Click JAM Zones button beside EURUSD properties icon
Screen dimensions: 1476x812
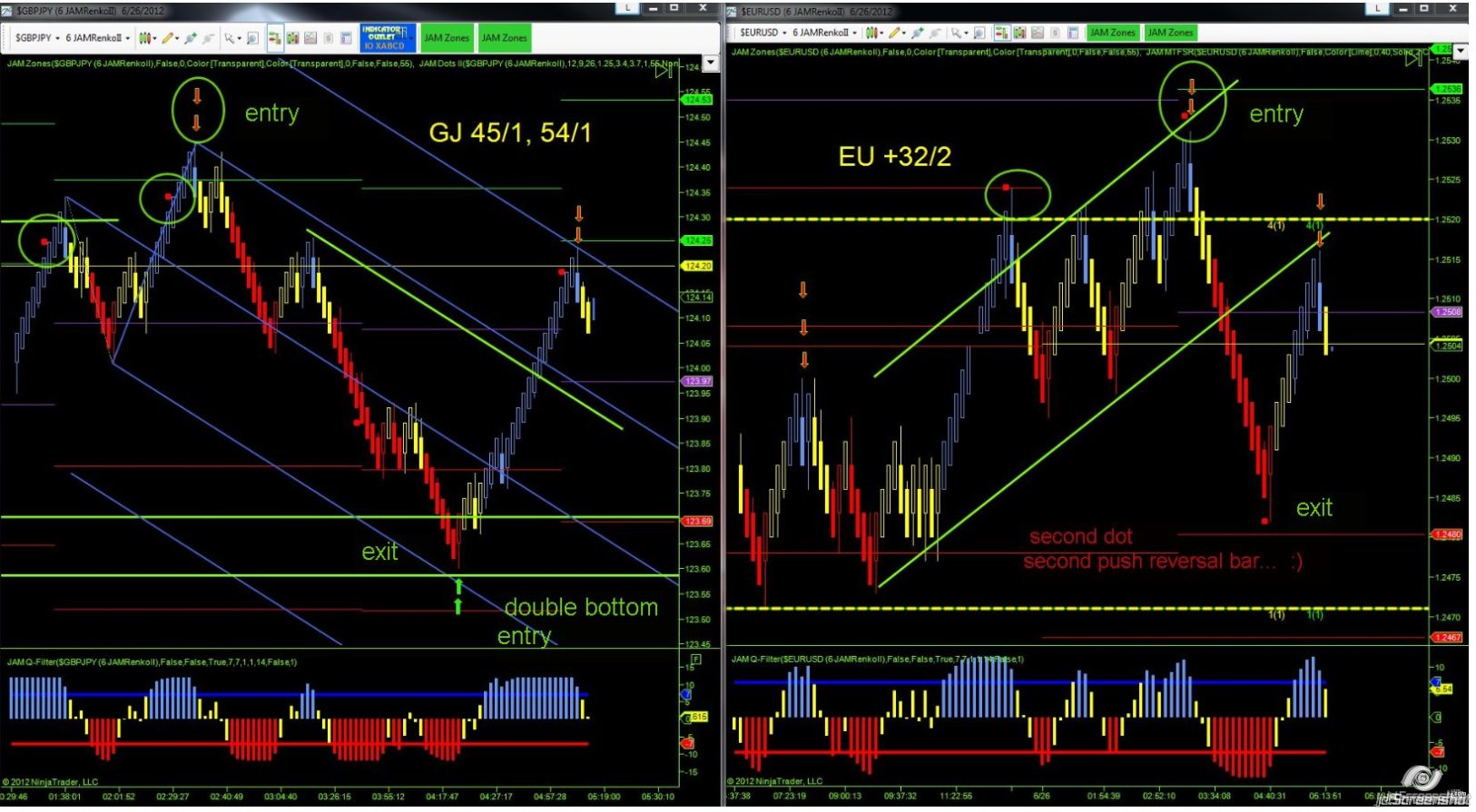point(1112,33)
